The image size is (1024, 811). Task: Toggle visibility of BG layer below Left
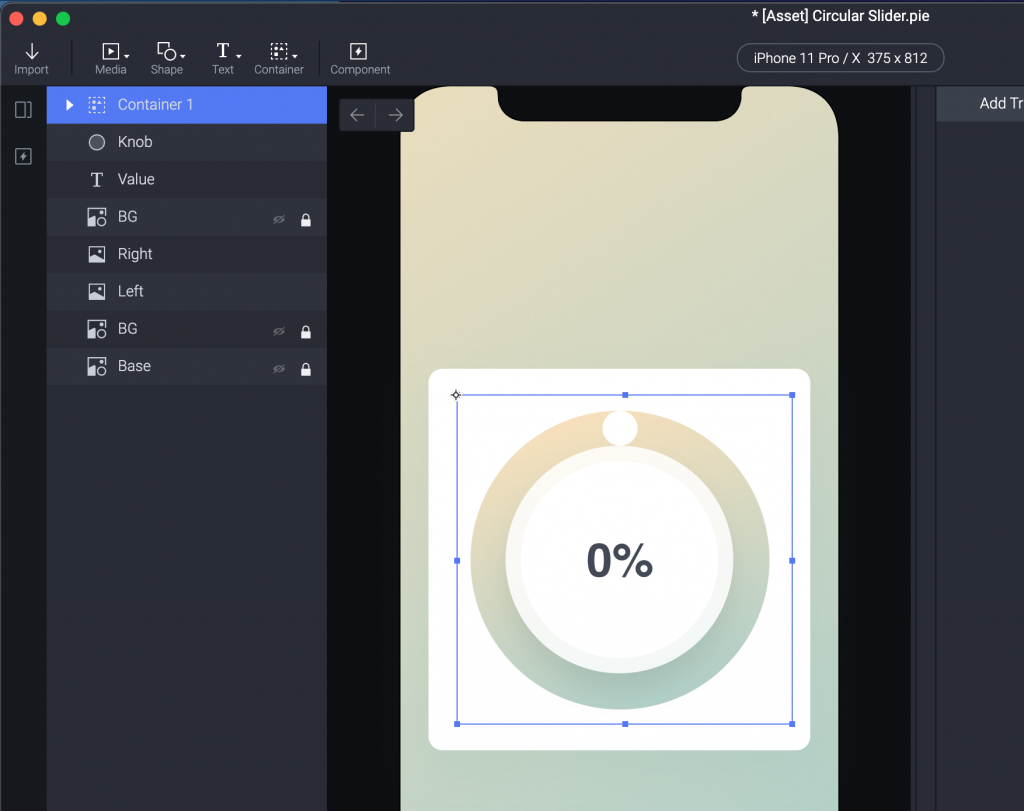click(x=279, y=332)
